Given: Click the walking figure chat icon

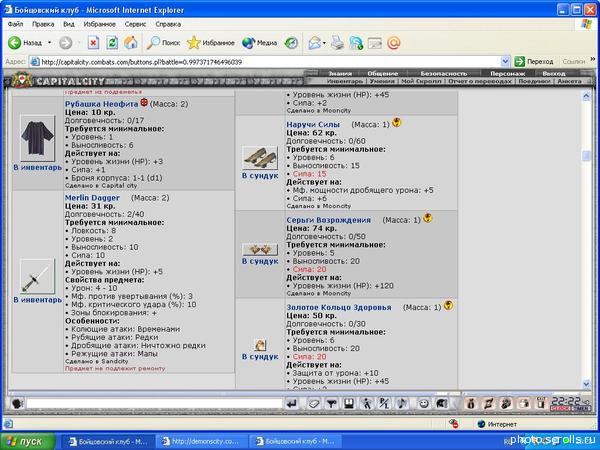Looking at the screenshot, I should coord(367,403).
